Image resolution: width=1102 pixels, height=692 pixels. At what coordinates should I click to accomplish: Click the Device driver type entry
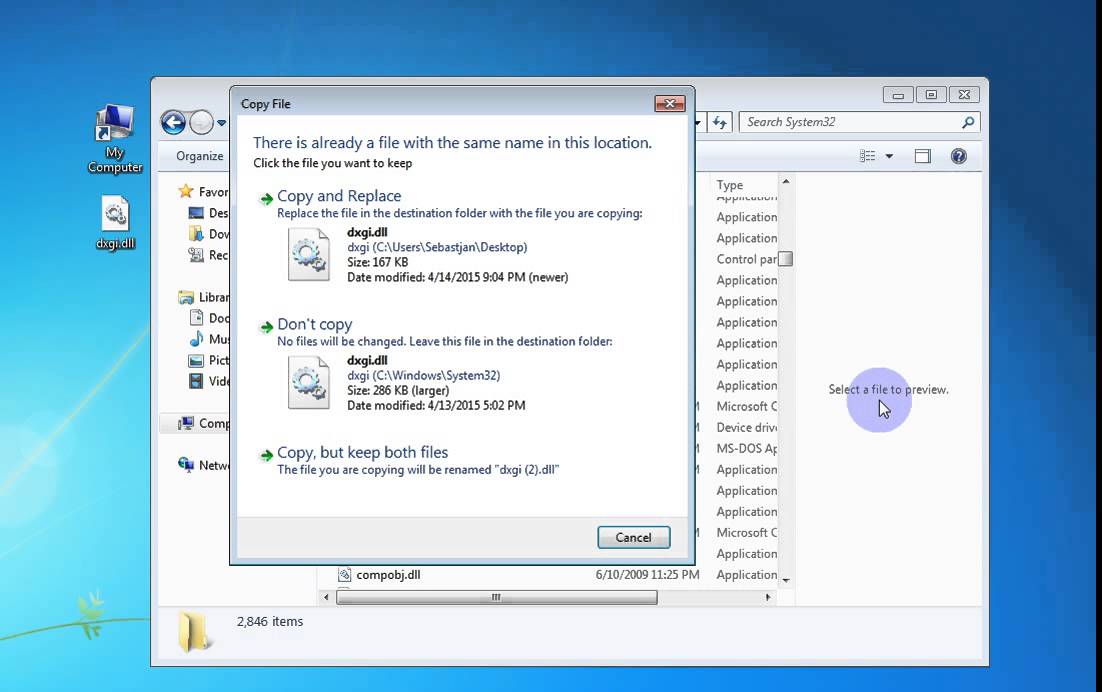pyautogui.click(x=746, y=428)
